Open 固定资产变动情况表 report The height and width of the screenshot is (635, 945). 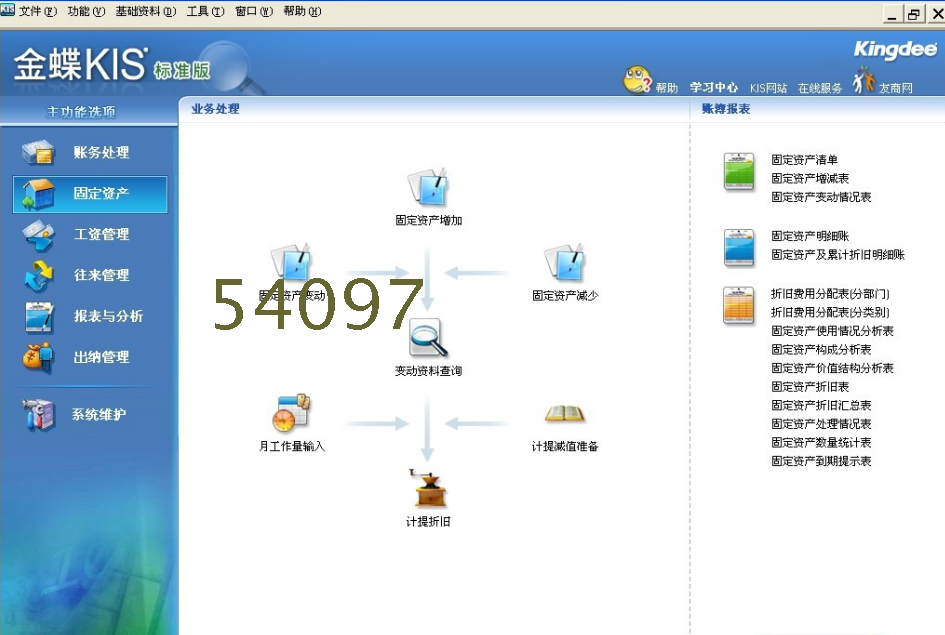click(x=821, y=197)
